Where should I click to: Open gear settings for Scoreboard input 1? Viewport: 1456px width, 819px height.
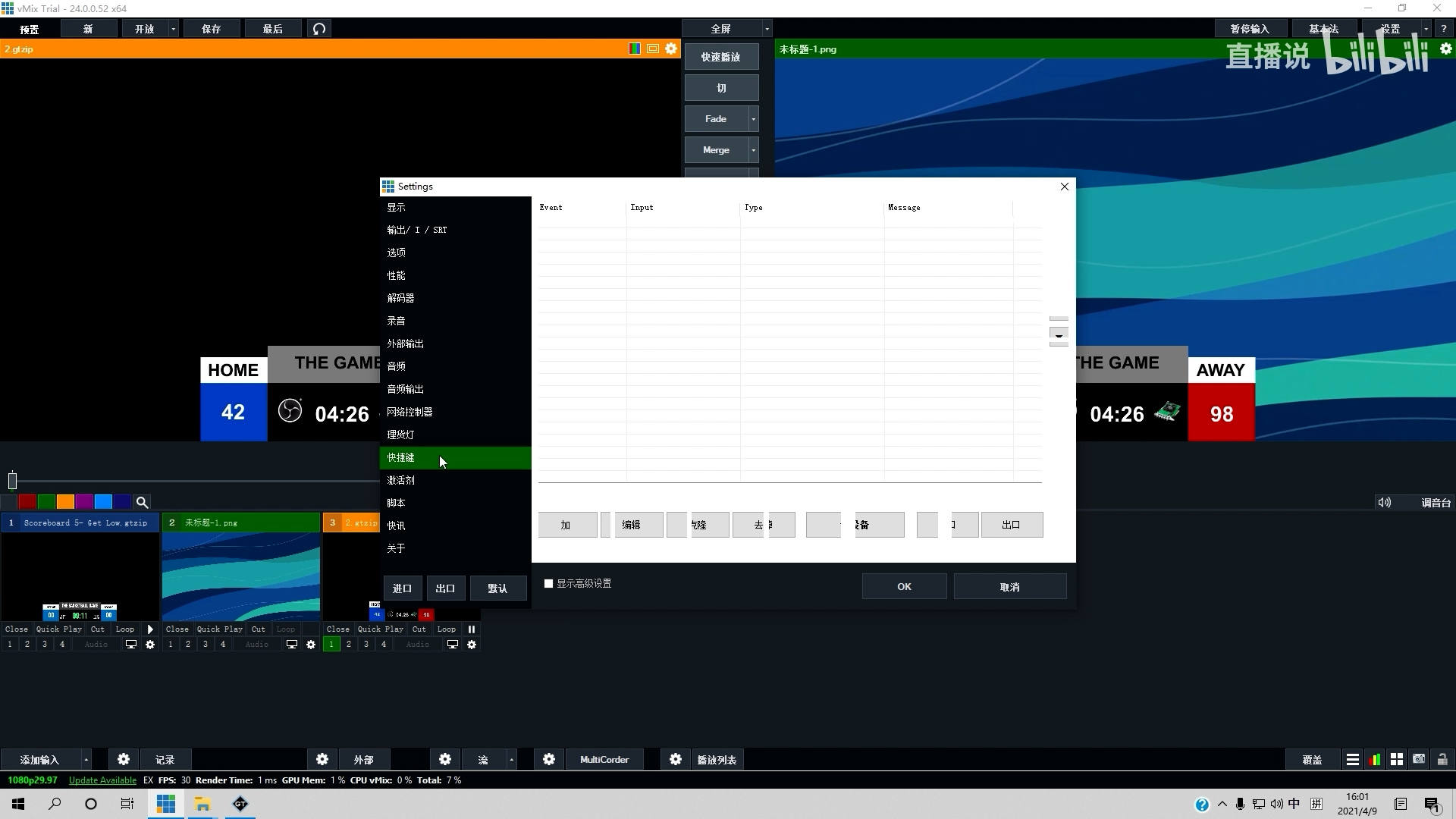[x=149, y=645]
